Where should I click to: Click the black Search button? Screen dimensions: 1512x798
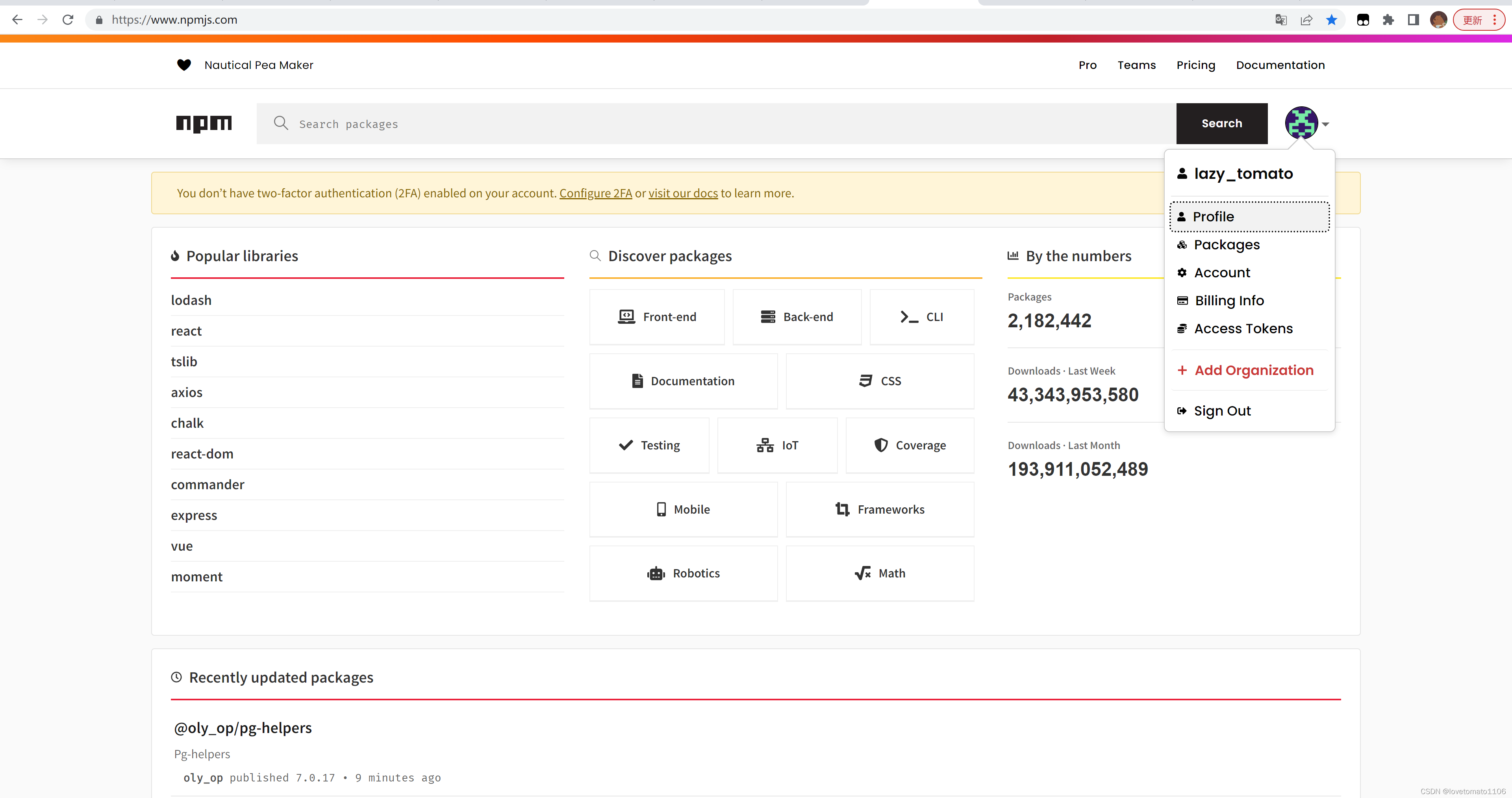pos(1221,123)
